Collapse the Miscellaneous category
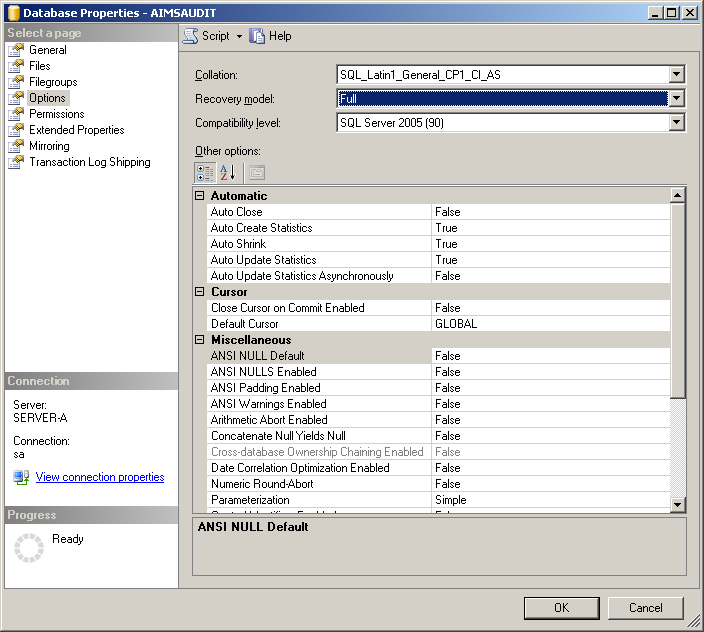 tap(200, 340)
